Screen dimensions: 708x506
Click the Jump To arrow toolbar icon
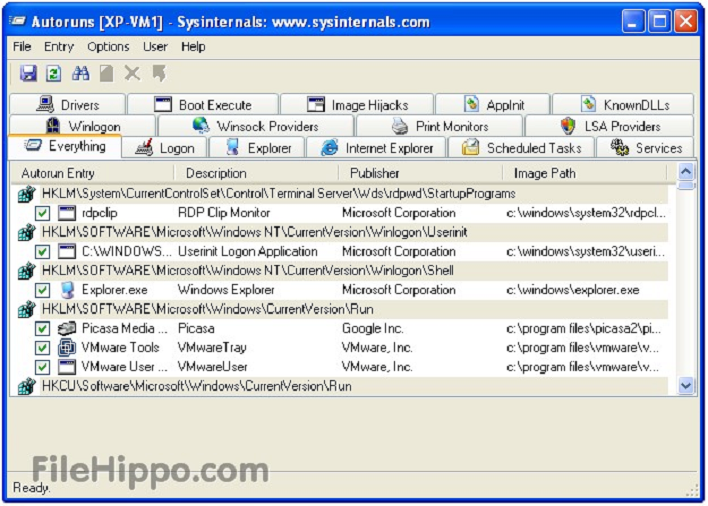pos(159,73)
